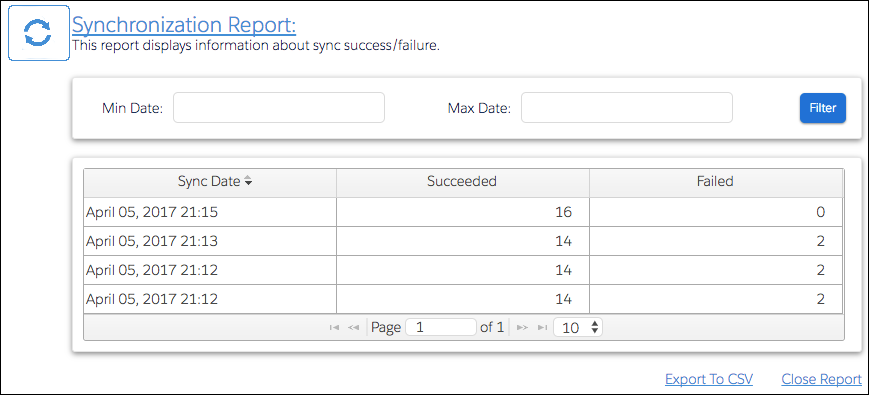This screenshot has width=869, height=395.
Task: Toggle the Sync Date sort arrow icon
Action: (x=248, y=181)
